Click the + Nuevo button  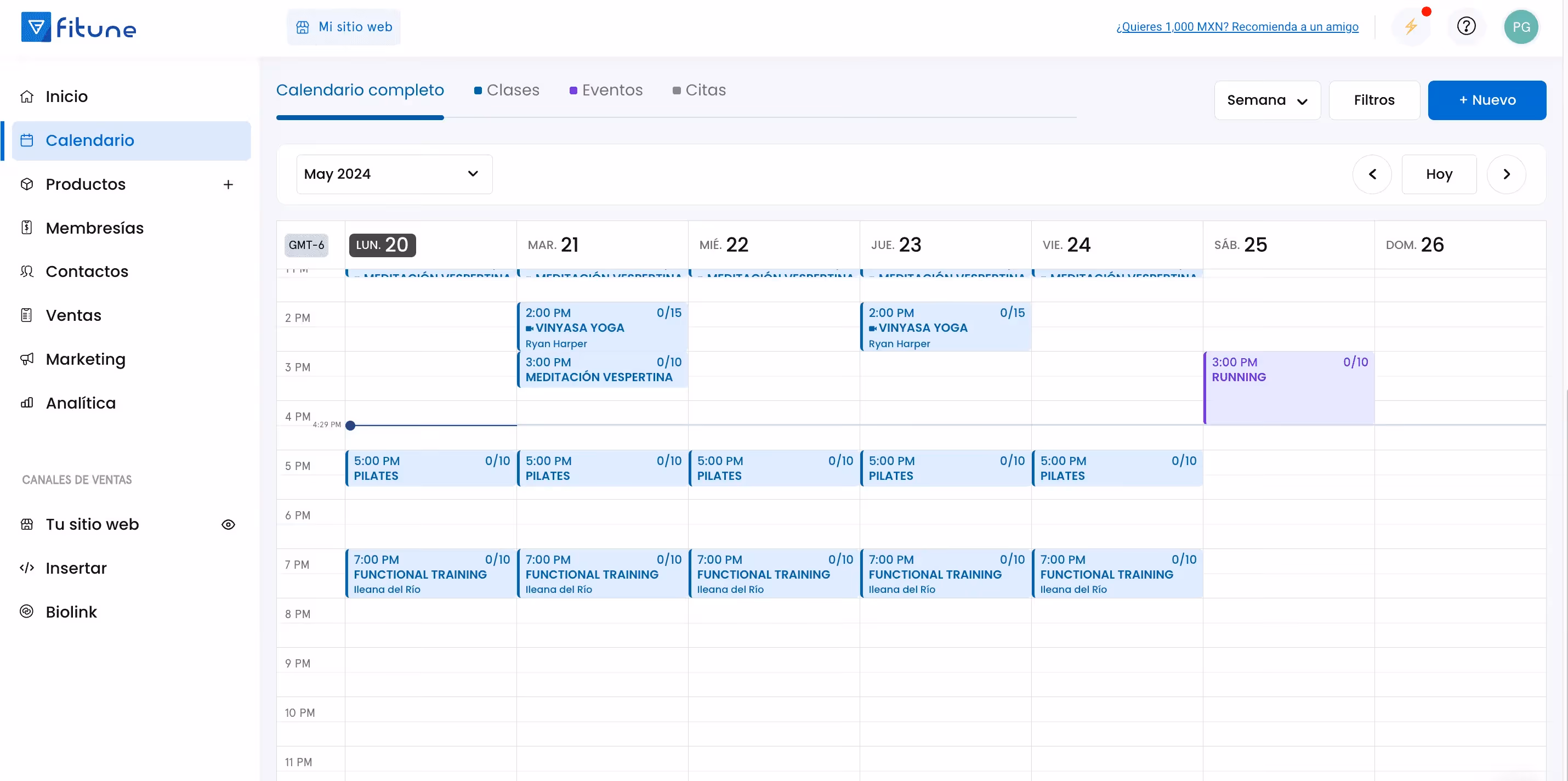point(1486,100)
